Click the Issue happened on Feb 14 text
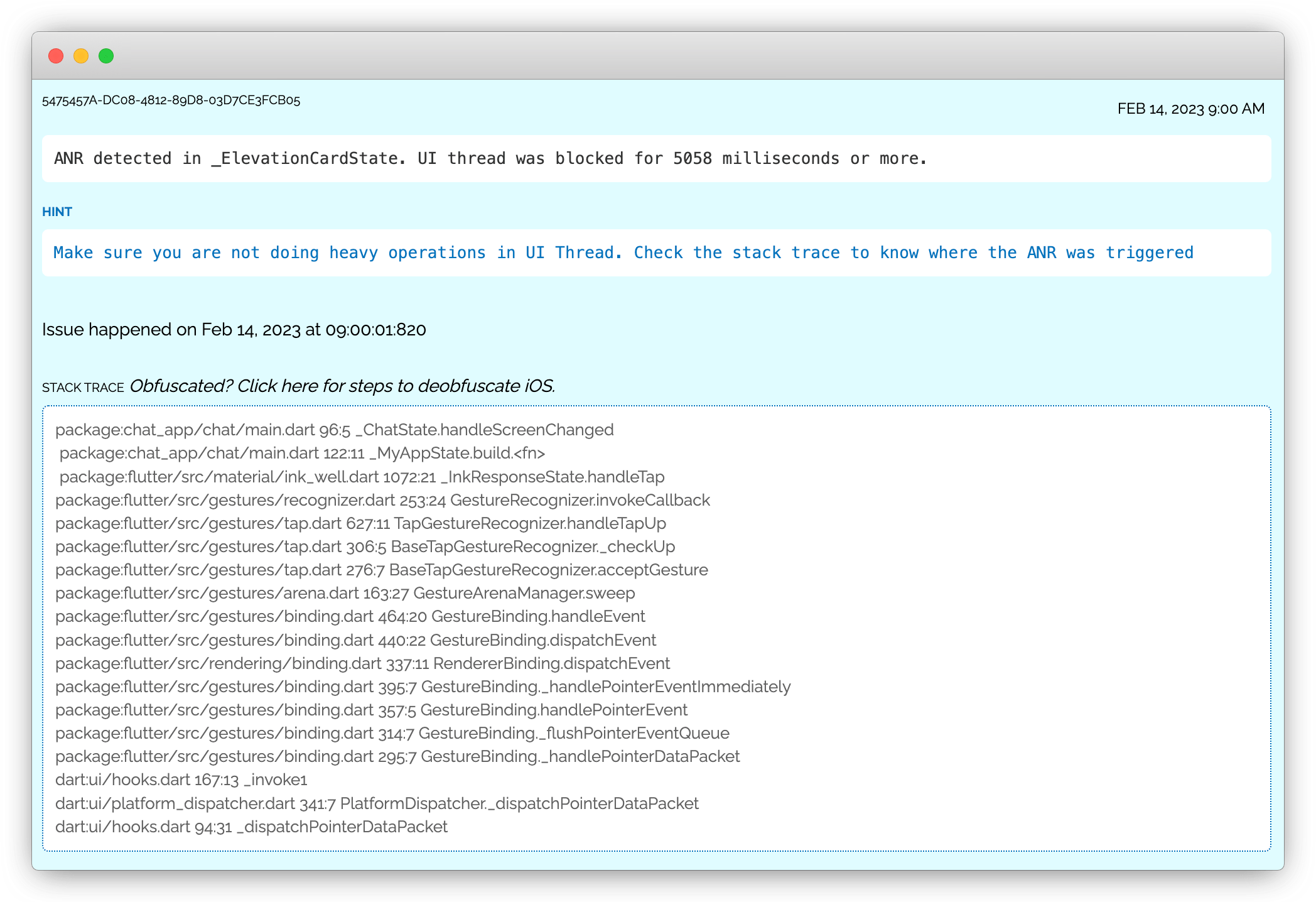 click(234, 329)
